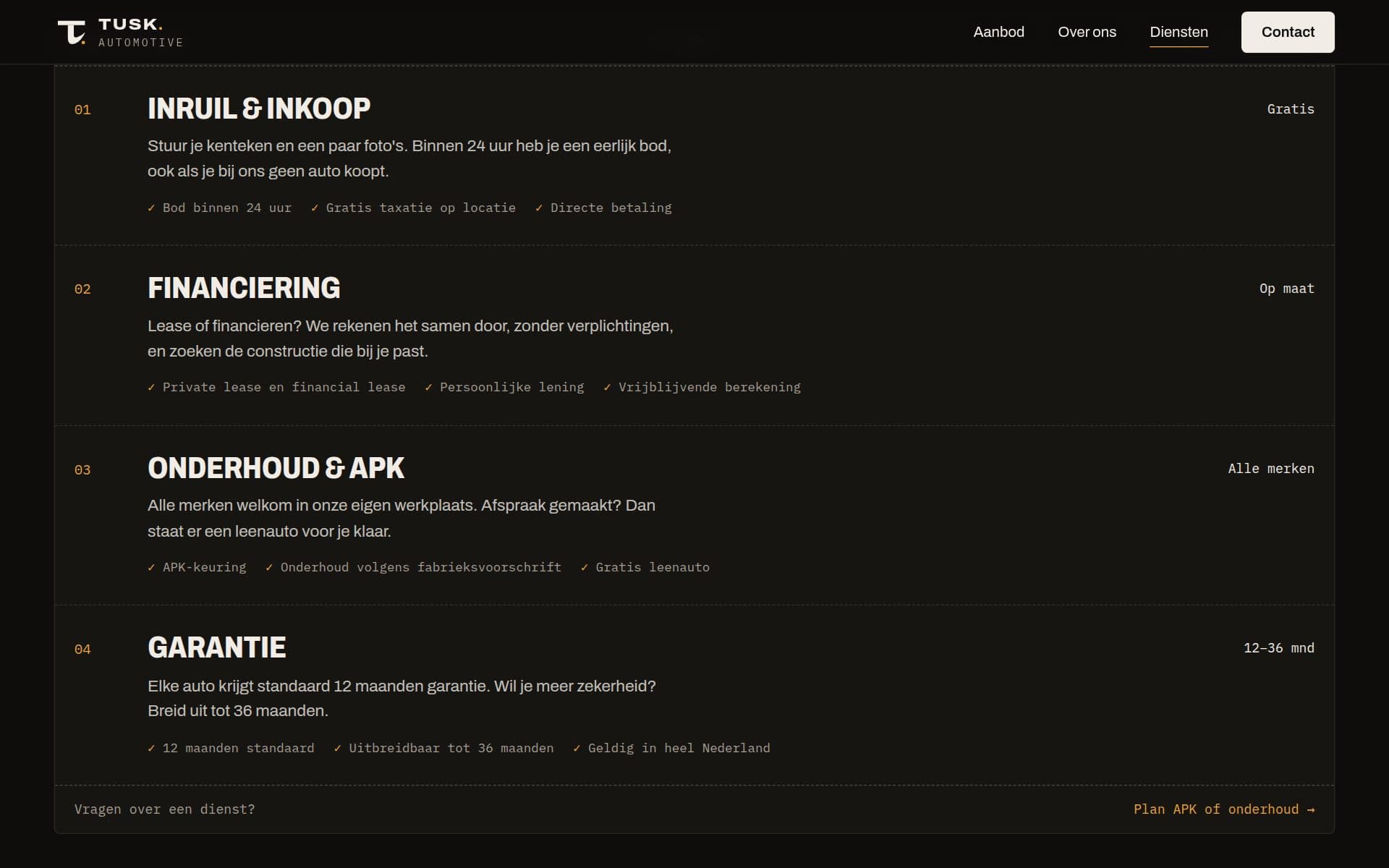The image size is (1389, 868).
Task: Click 'Onderhoud volgens fabrieksvoorschrift' feature
Action: click(x=413, y=567)
